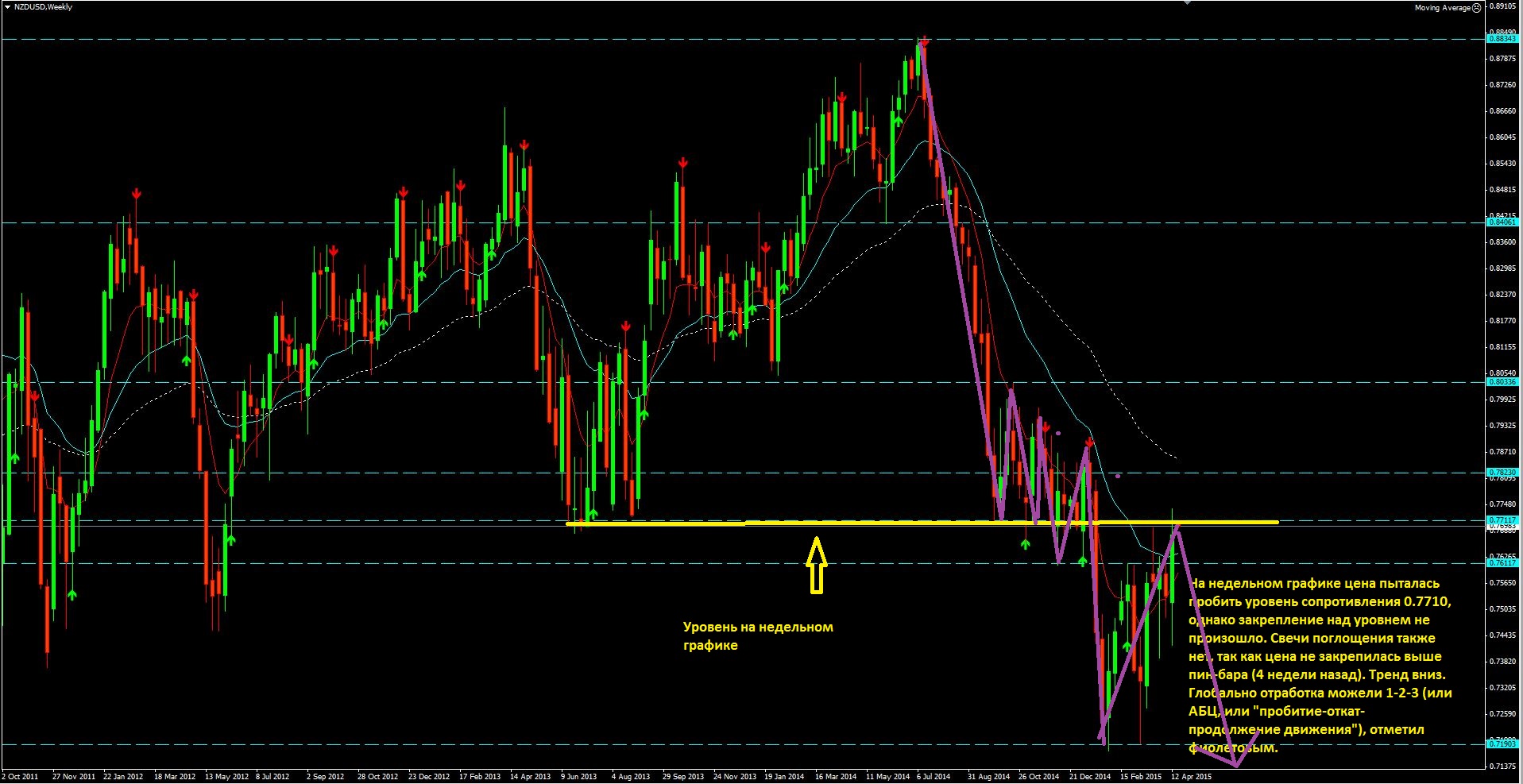The width and height of the screenshot is (1523, 784).
Task: Click the 0.72590 price scale value
Action: pos(1502,714)
